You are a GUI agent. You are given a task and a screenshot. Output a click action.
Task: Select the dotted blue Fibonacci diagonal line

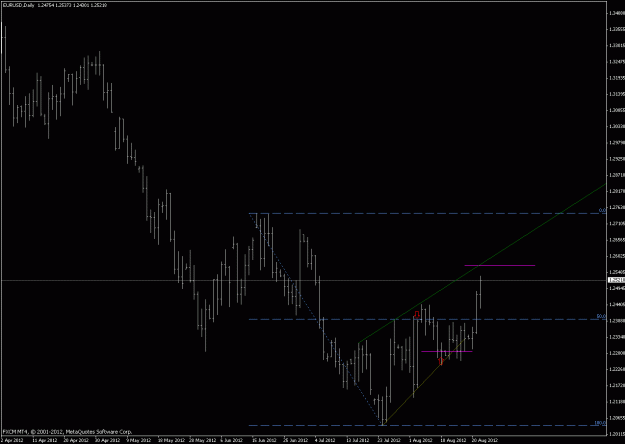pyautogui.click(x=316, y=319)
